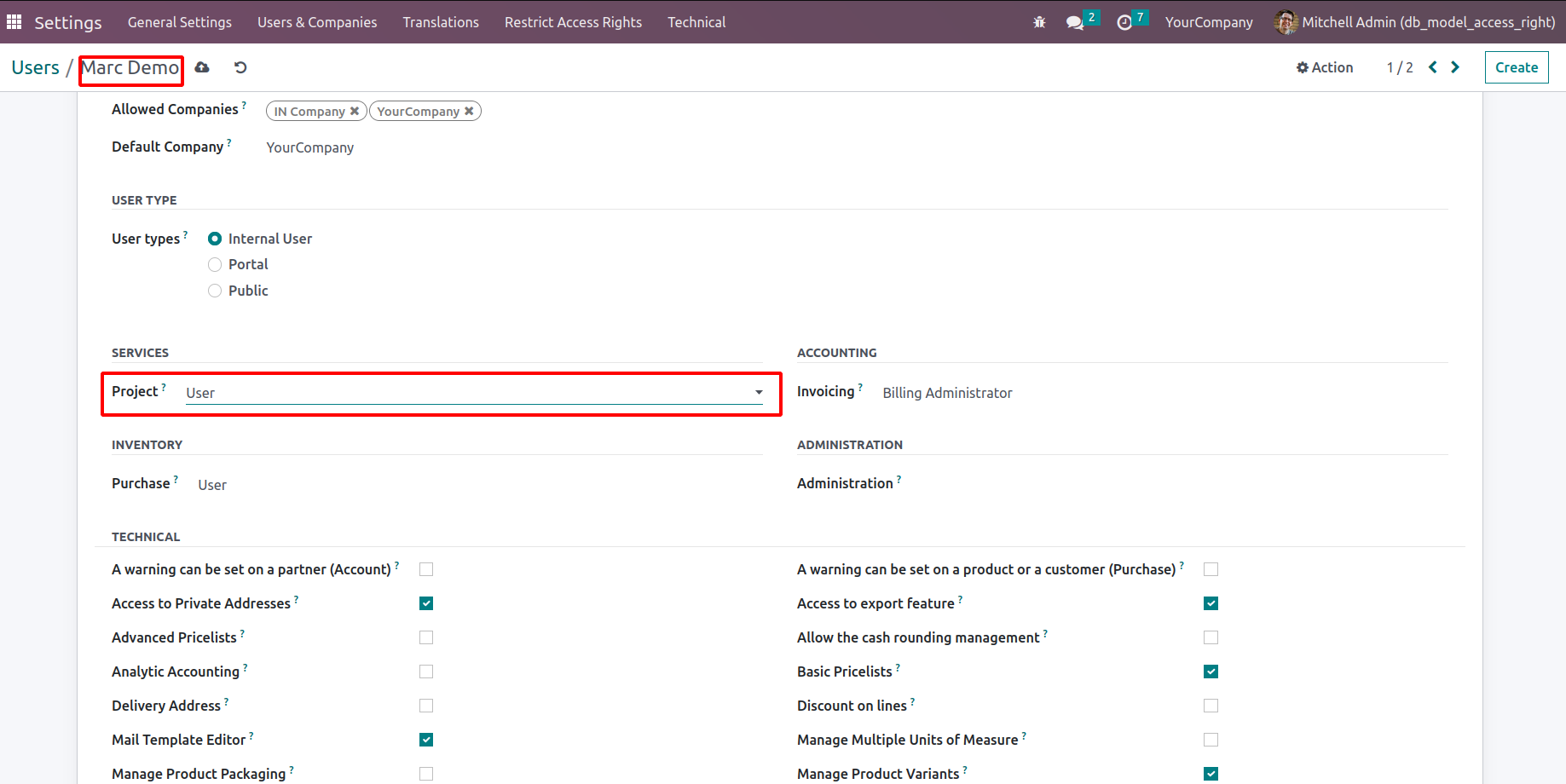Go back to Users breadcrumb
1566x784 pixels.
tap(36, 67)
